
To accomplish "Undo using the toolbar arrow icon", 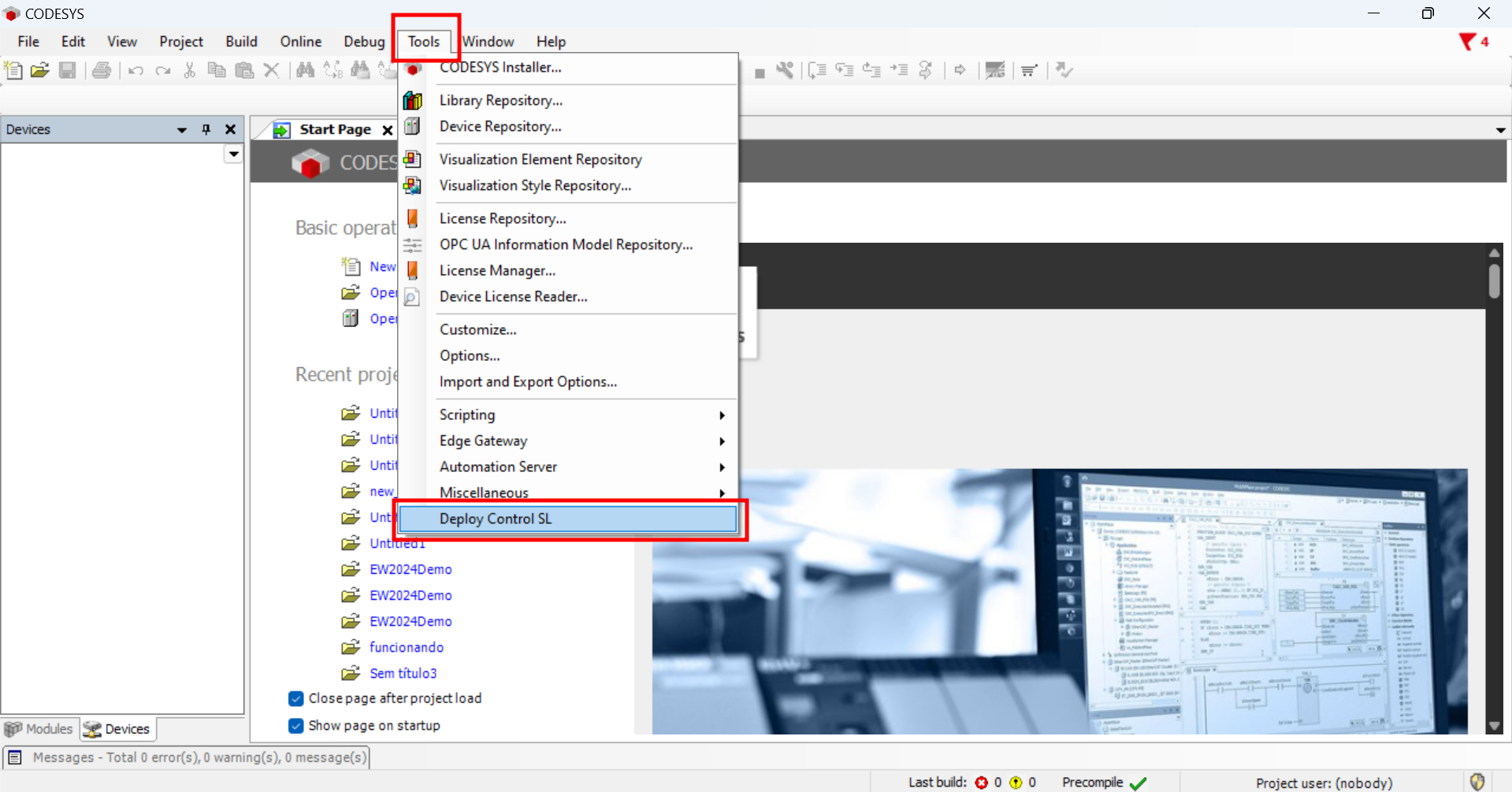I will point(136,71).
